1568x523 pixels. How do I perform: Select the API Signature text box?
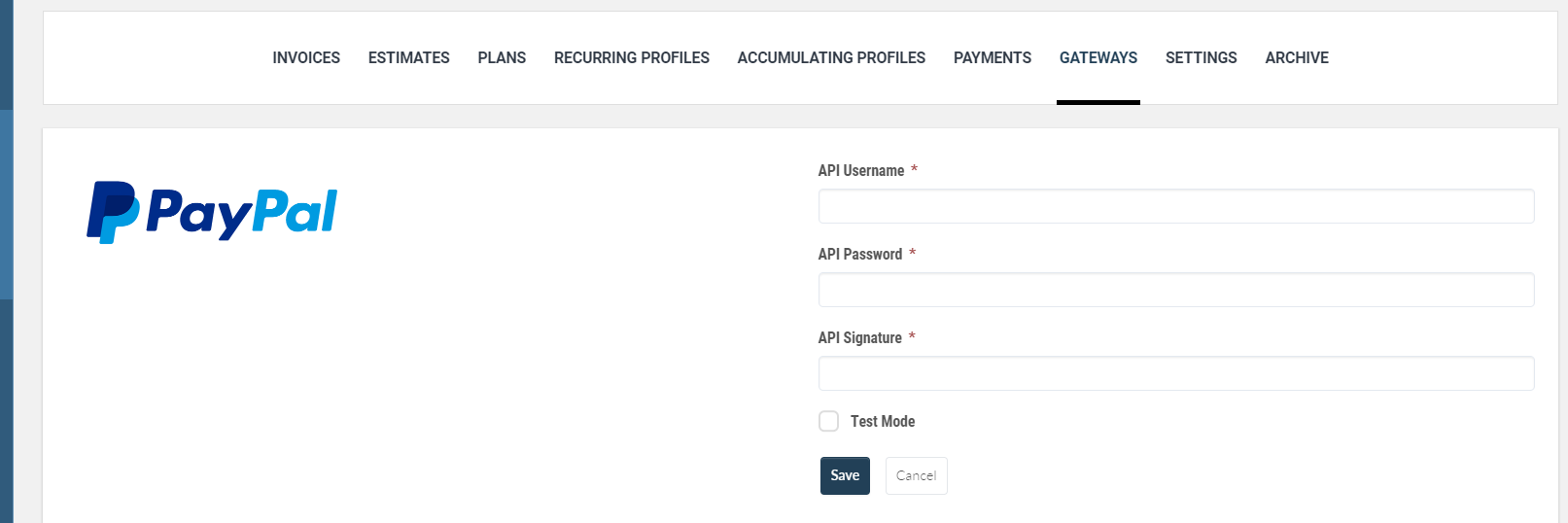click(1176, 373)
